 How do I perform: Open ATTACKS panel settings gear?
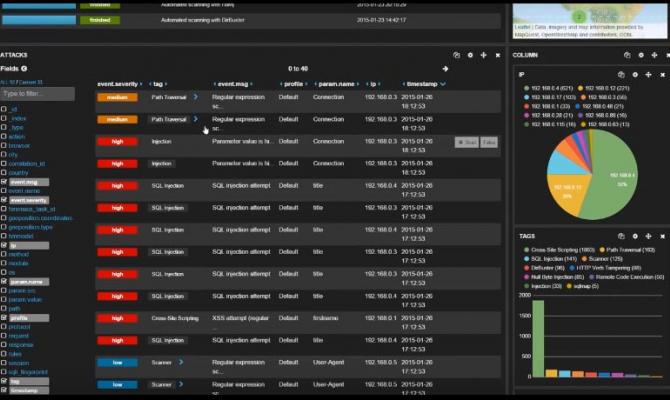[x=470, y=55]
